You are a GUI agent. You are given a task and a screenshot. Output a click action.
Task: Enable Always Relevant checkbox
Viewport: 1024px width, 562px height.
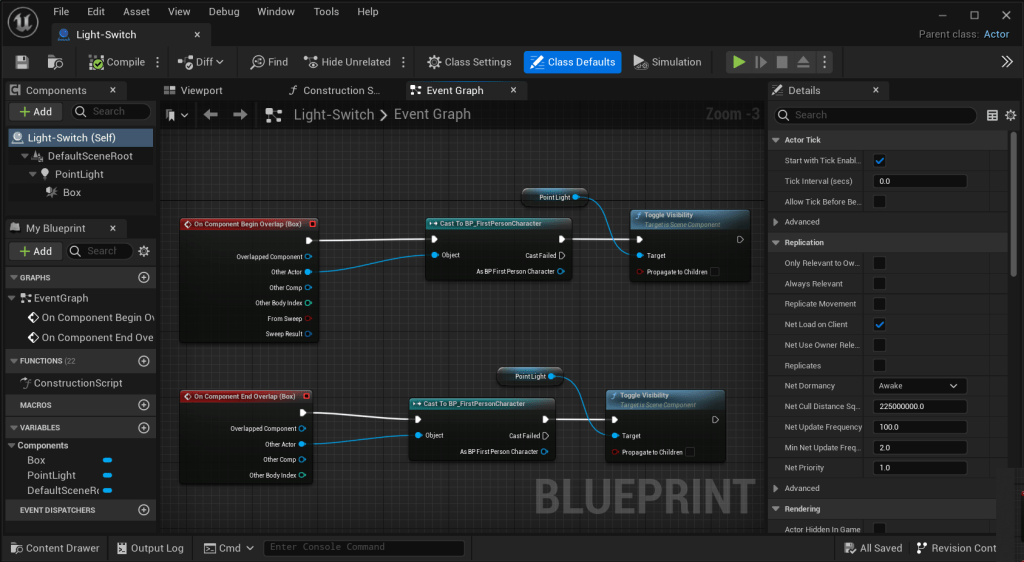tap(880, 284)
